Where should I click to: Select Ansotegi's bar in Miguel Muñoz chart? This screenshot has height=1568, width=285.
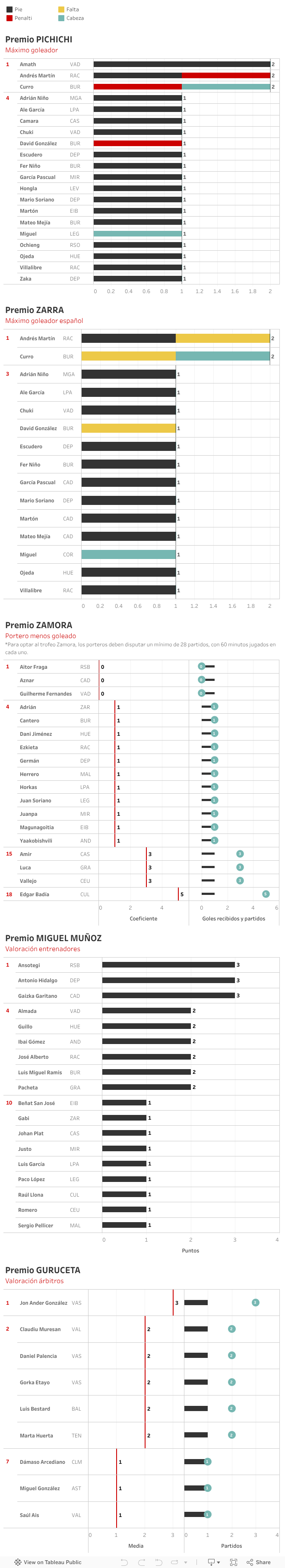[x=168, y=965]
